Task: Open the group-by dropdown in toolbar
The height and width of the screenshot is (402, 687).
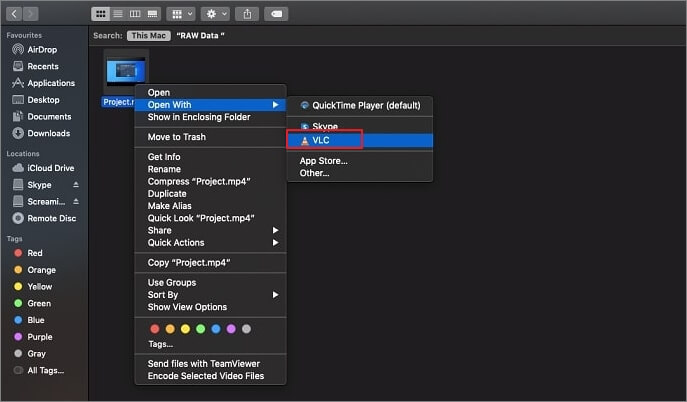Action: 181,15
